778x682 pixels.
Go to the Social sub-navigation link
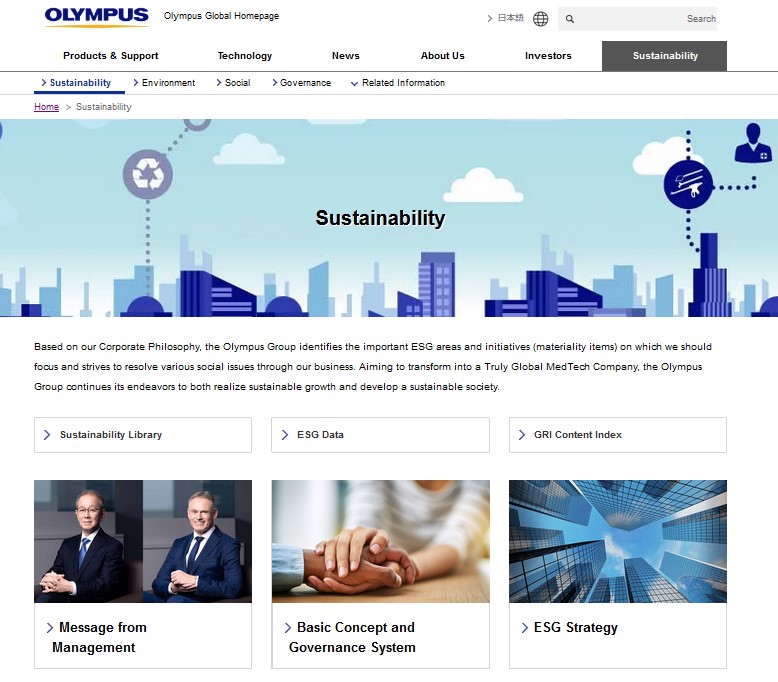click(233, 83)
